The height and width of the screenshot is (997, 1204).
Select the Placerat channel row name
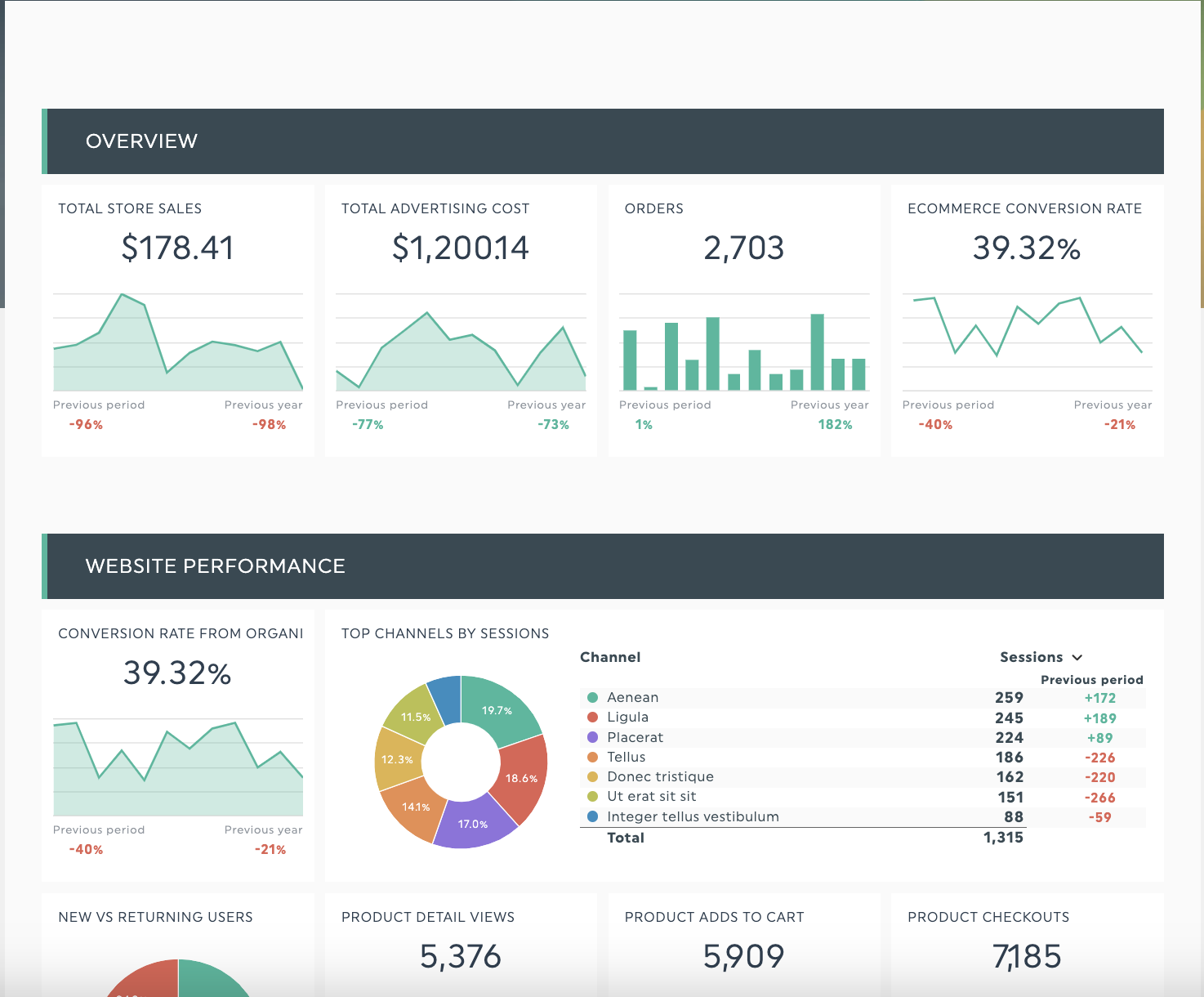pos(635,737)
